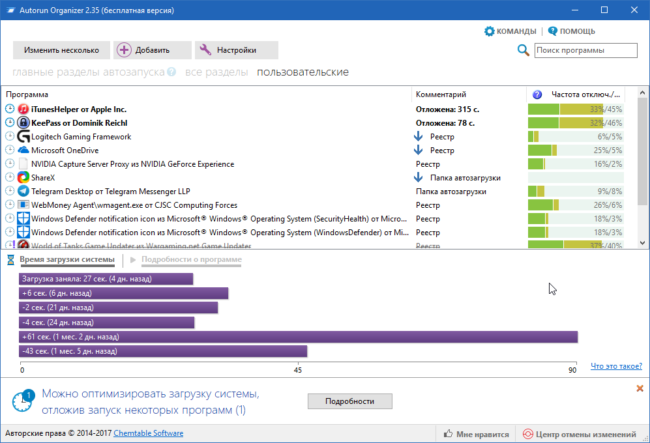Click the Центр отмены изменений lifebuoy icon

point(528,434)
